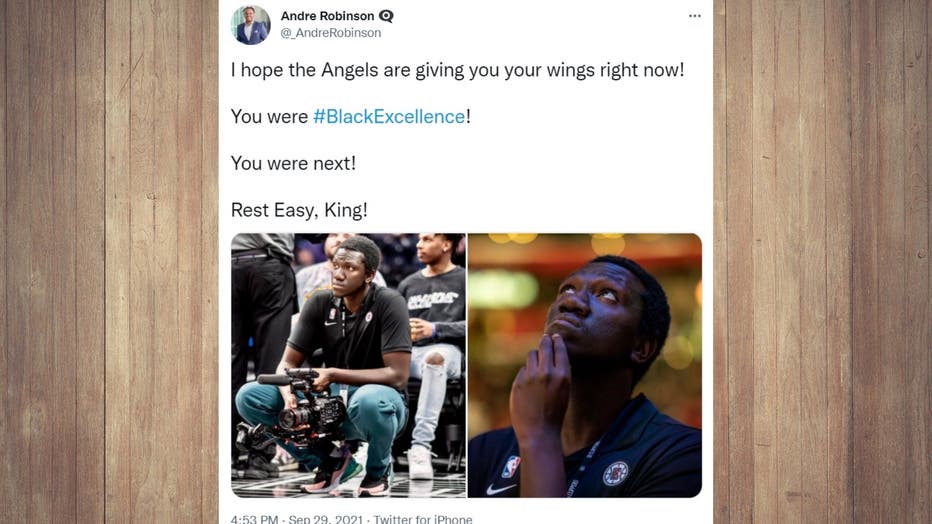Screen dimensions: 932x524
Task: Click the Clippers logo on the shirt in right photo
Action: pyautogui.click(x=616, y=474)
